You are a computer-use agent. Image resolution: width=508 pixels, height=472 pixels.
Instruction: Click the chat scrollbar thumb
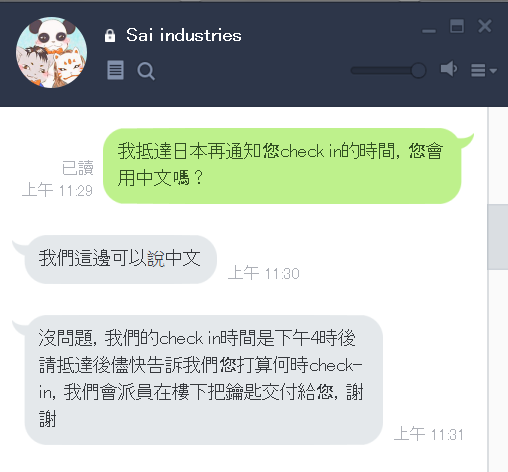[497, 237]
